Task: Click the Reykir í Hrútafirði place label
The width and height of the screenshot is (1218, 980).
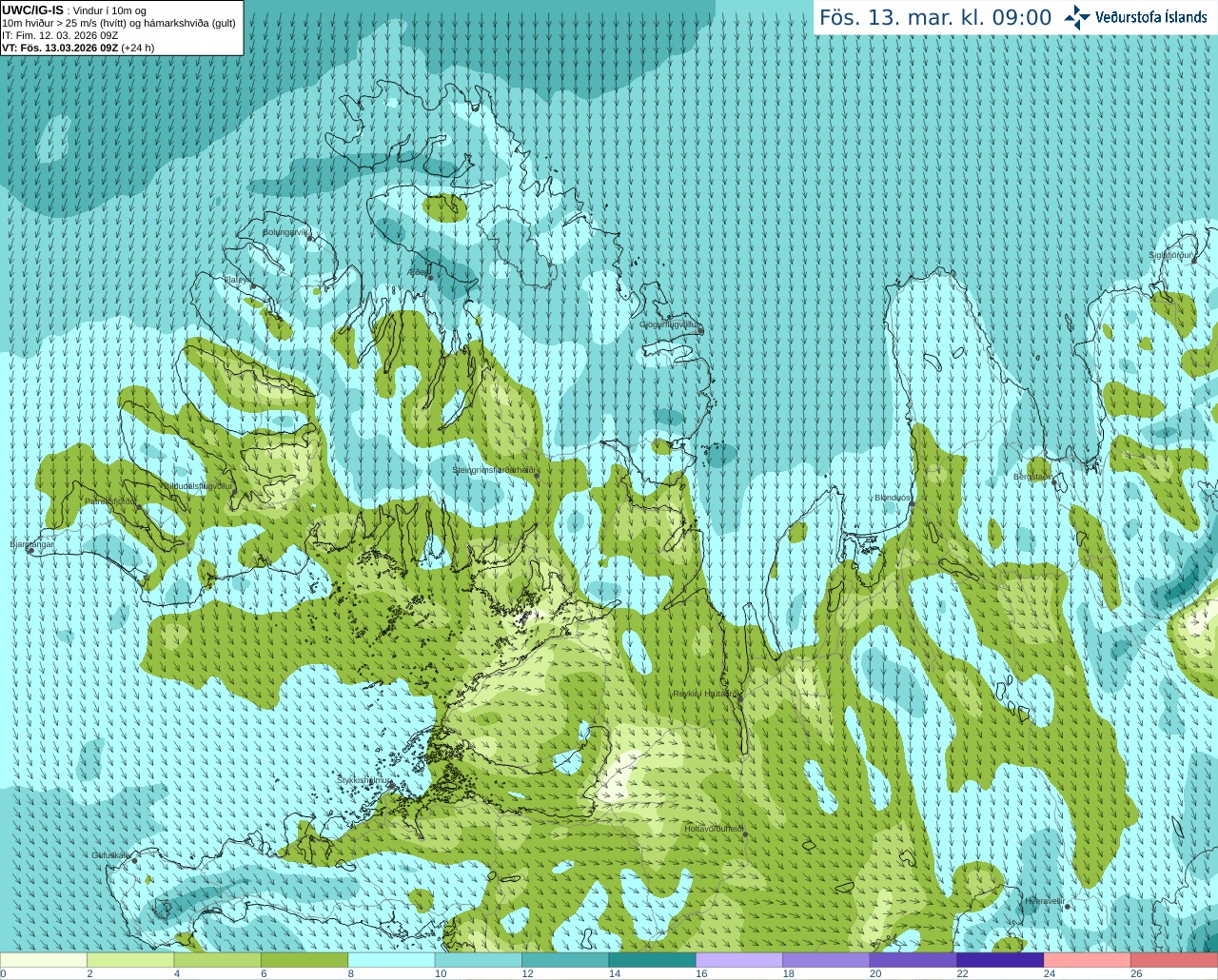Action: (x=706, y=694)
